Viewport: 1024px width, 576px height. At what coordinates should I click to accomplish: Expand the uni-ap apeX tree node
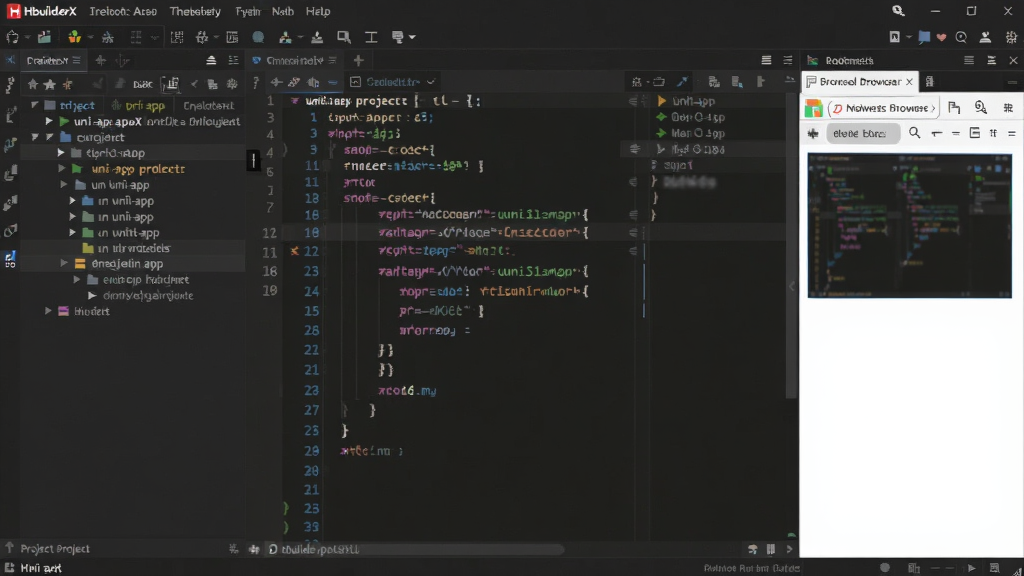(x=49, y=121)
